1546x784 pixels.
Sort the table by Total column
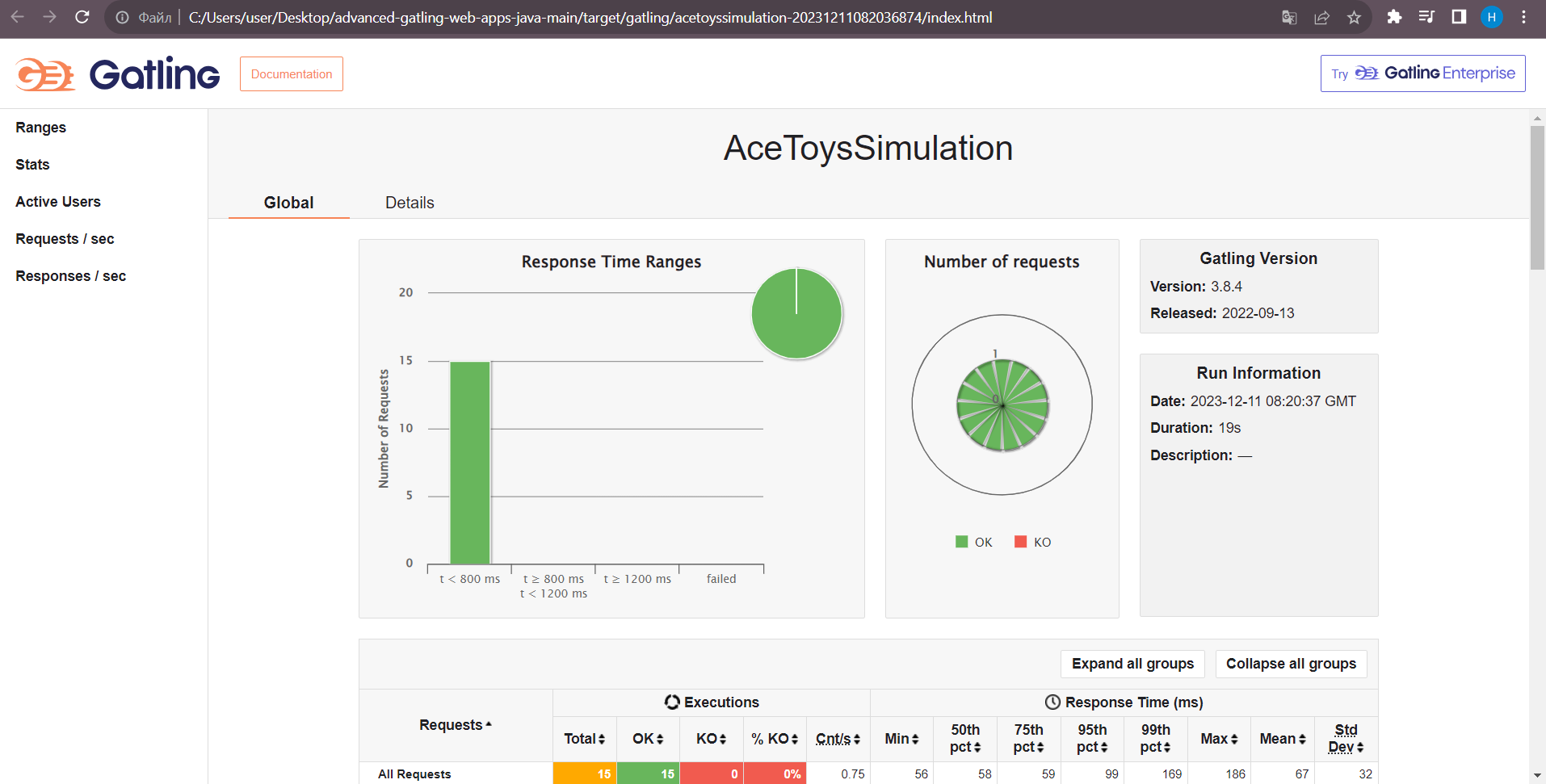pyautogui.click(x=585, y=739)
